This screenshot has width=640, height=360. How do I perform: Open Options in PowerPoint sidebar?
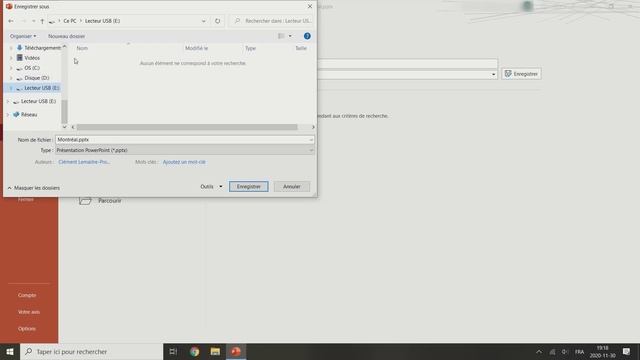[x=27, y=329]
